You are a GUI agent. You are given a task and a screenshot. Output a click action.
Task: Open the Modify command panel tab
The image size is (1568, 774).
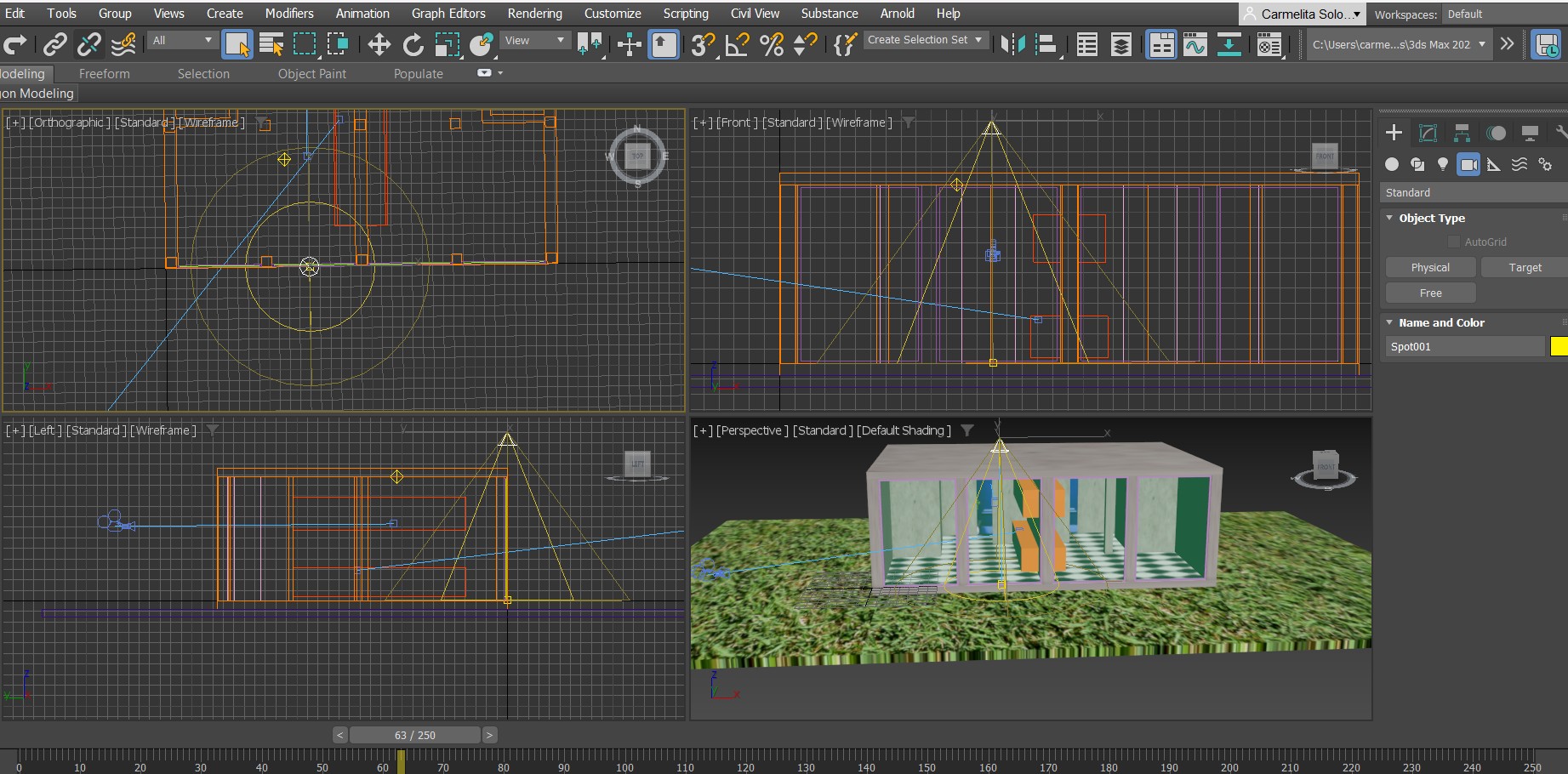coord(1428,133)
